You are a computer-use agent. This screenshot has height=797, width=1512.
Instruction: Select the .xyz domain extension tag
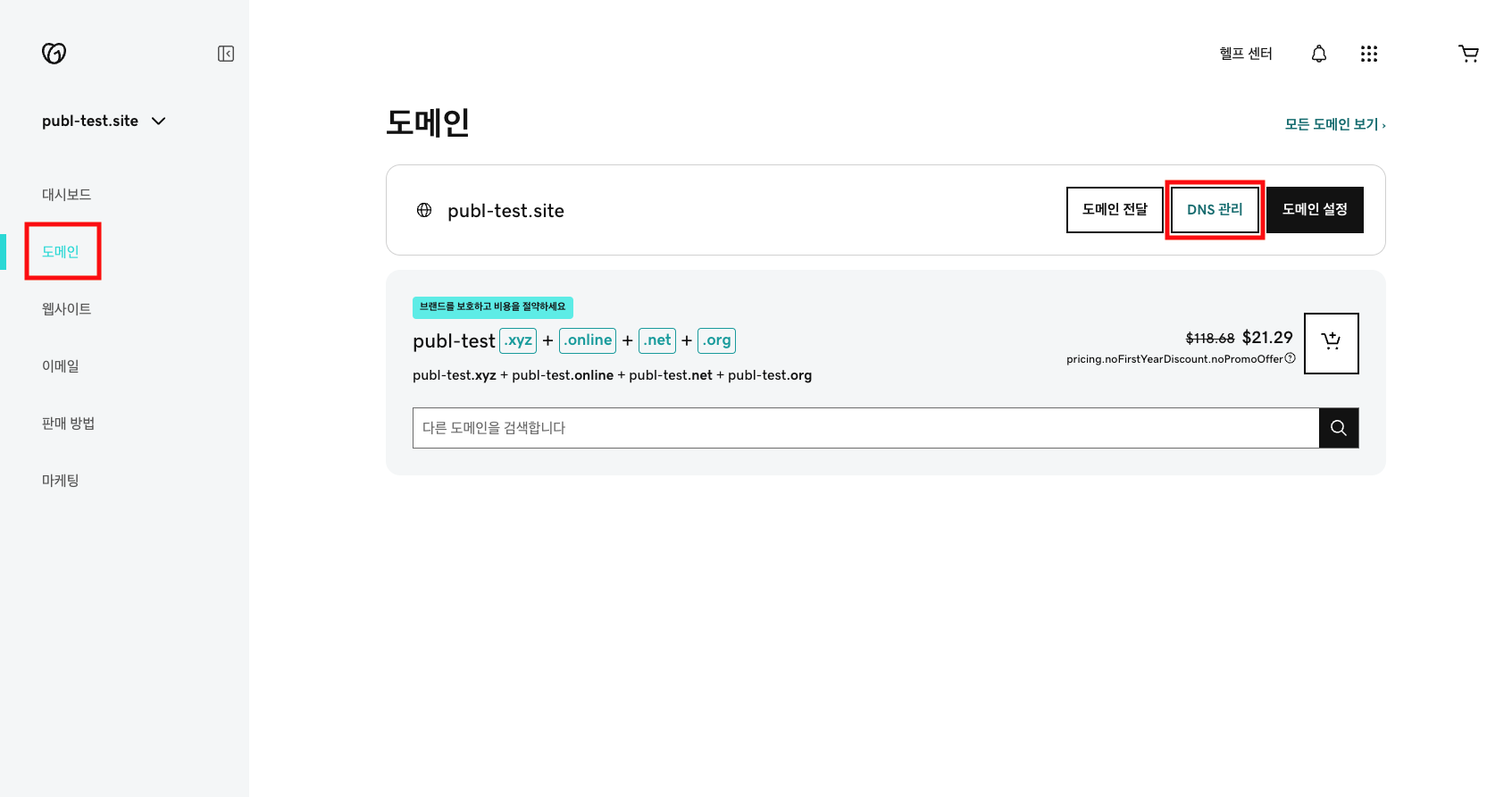pyautogui.click(x=517, y=340)
